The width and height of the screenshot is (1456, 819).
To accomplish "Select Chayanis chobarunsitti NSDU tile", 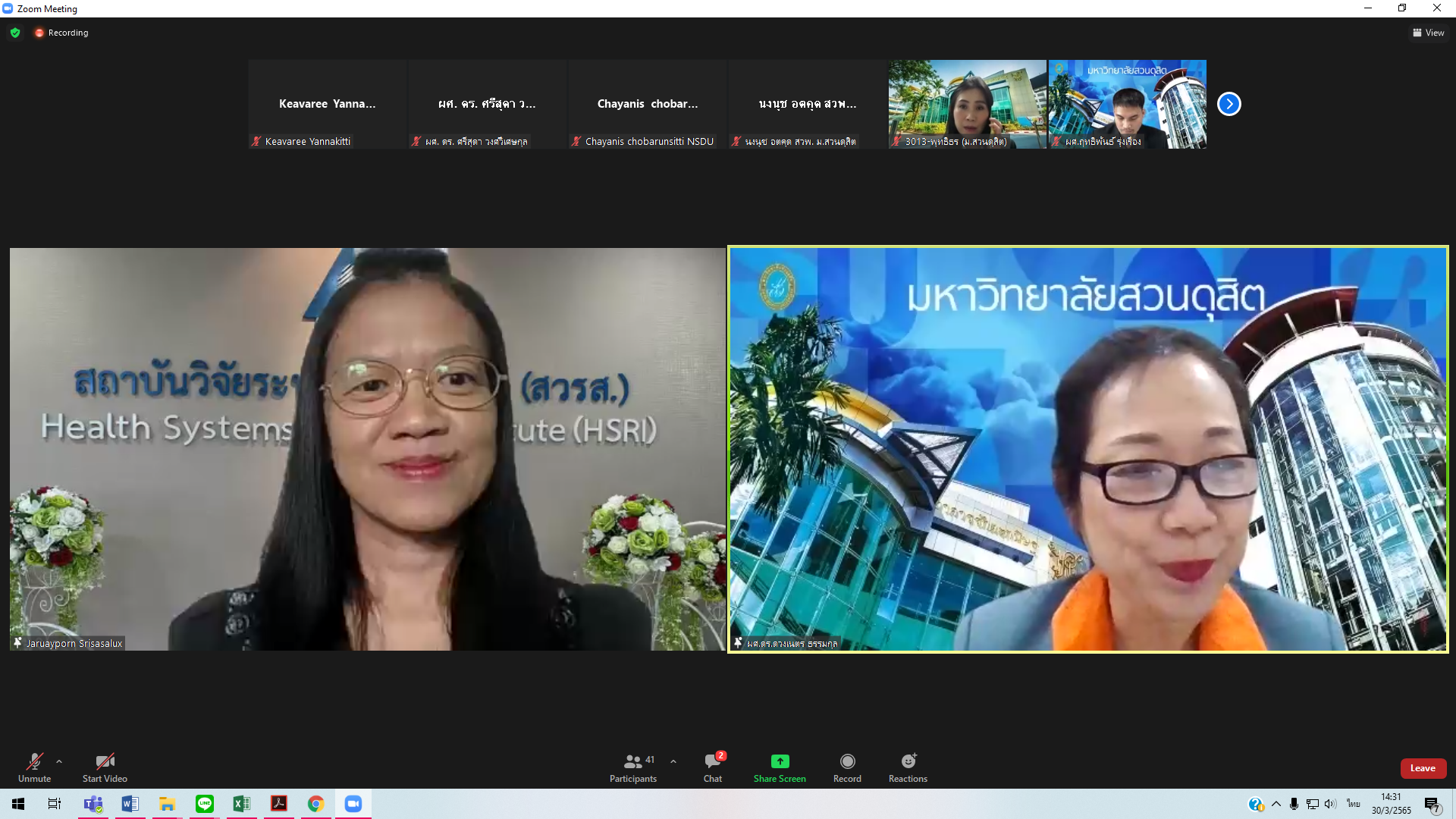I will point(647,104).
